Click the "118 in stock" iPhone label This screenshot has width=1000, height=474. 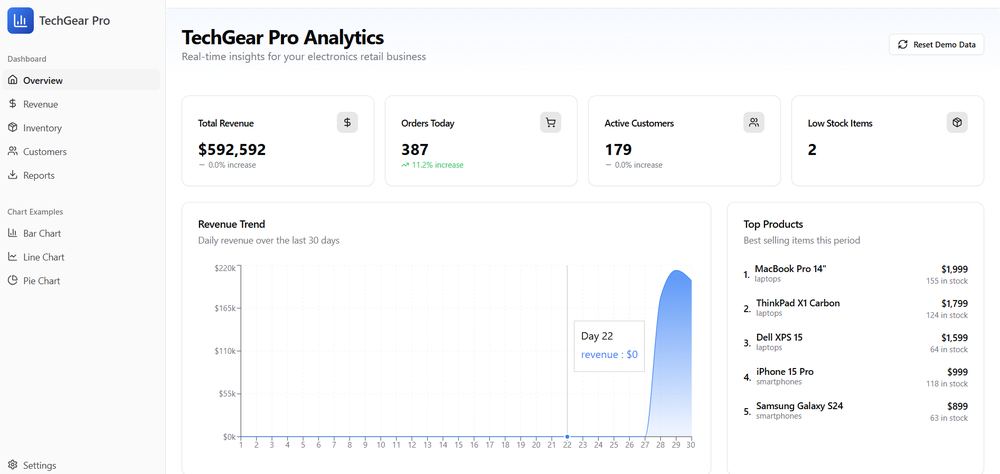point(947,383)
